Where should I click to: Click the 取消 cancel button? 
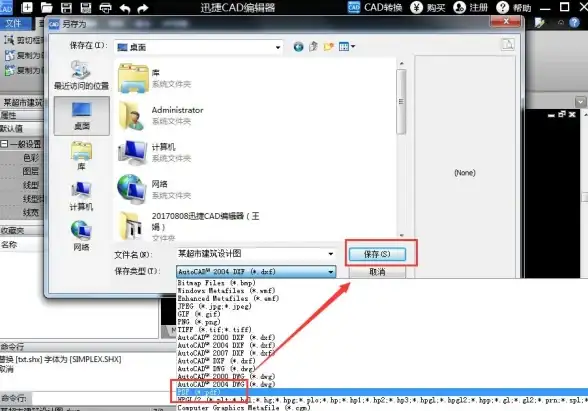[377, 272]
